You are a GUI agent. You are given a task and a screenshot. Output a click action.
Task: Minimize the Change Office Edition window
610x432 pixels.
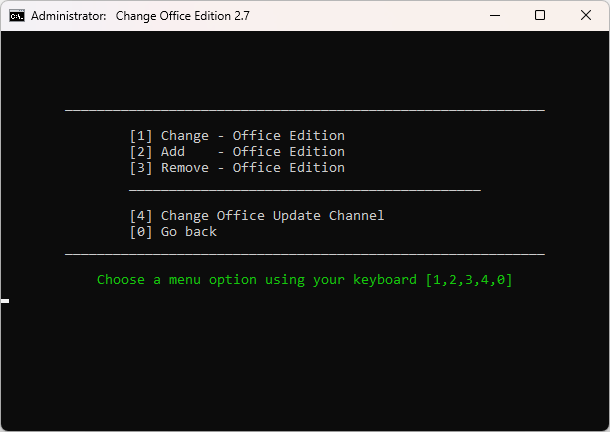(495, 16)
